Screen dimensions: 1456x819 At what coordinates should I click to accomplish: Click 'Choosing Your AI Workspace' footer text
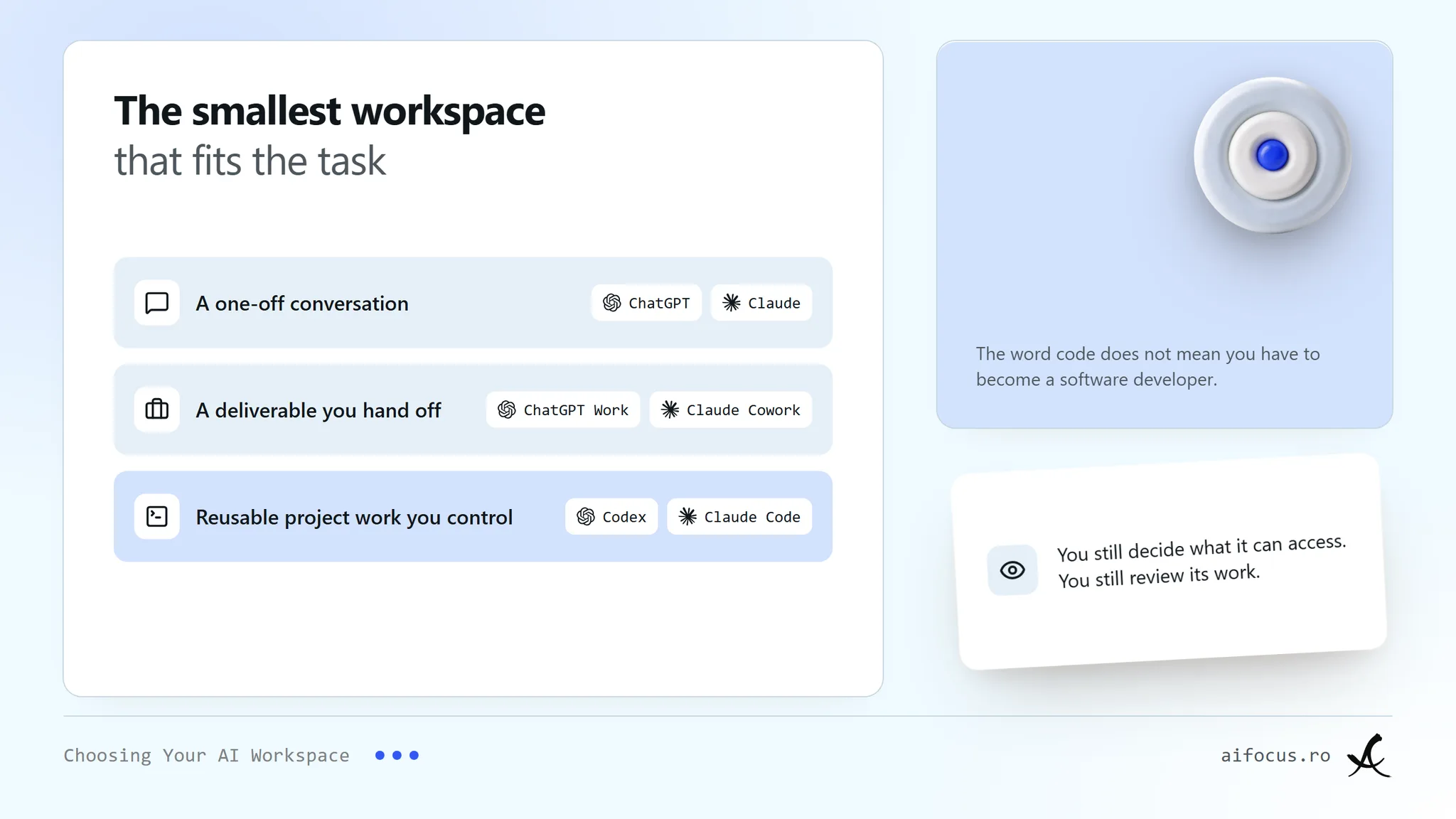pos(206,755)
